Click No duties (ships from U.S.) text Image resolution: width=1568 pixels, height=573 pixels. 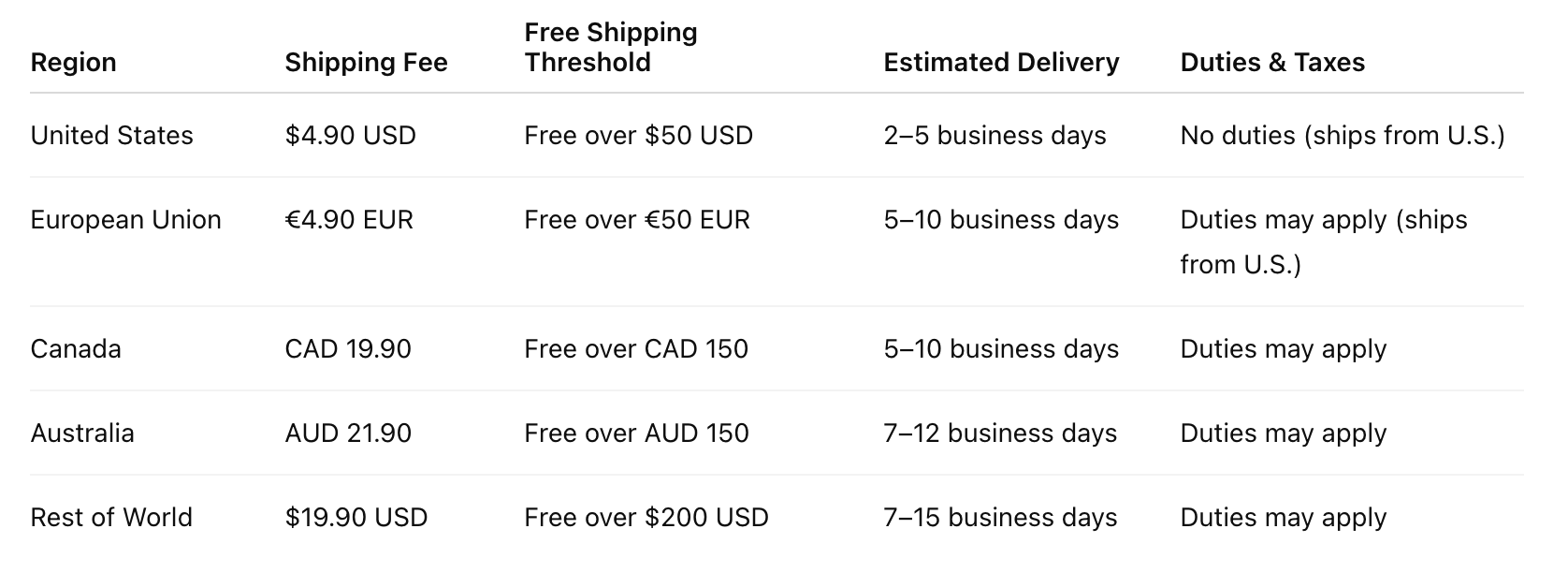[1343, 135]
